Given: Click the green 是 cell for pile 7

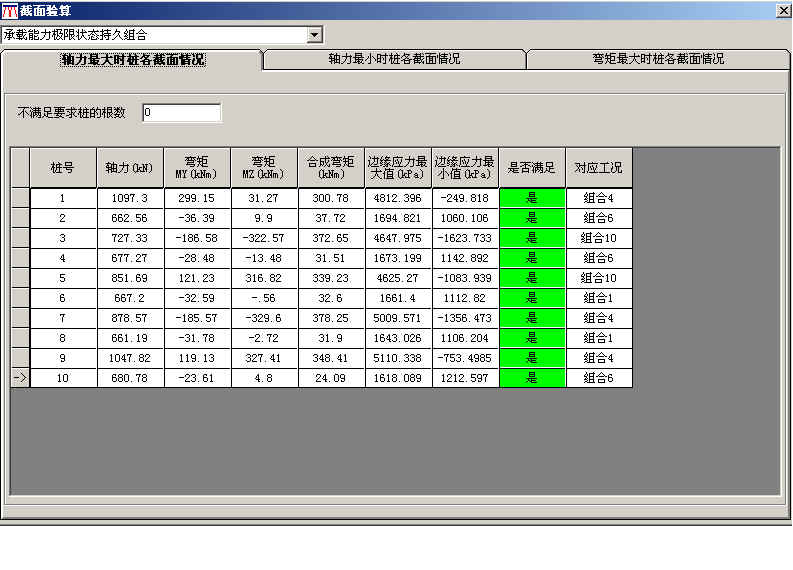Looking at the screenshot, I should pyautogui.click(x=532, y=318).
